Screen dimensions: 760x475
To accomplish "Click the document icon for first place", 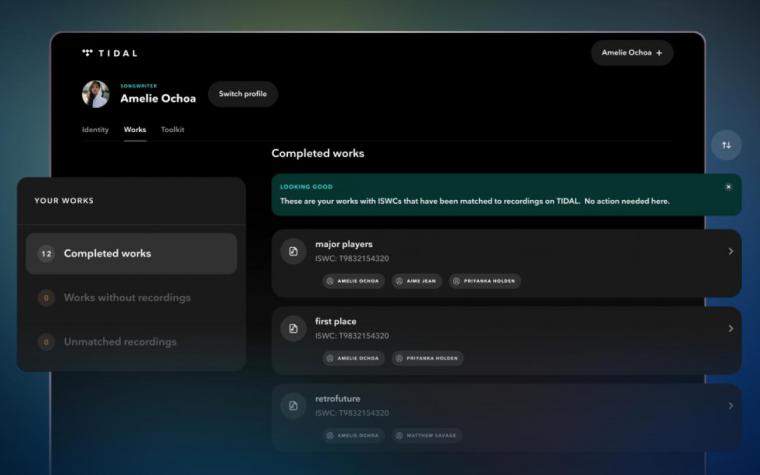I will (293, 329).
